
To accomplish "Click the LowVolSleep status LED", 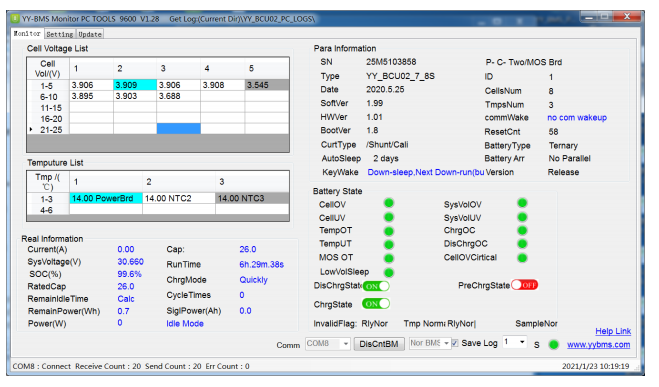I will (389, 272).
